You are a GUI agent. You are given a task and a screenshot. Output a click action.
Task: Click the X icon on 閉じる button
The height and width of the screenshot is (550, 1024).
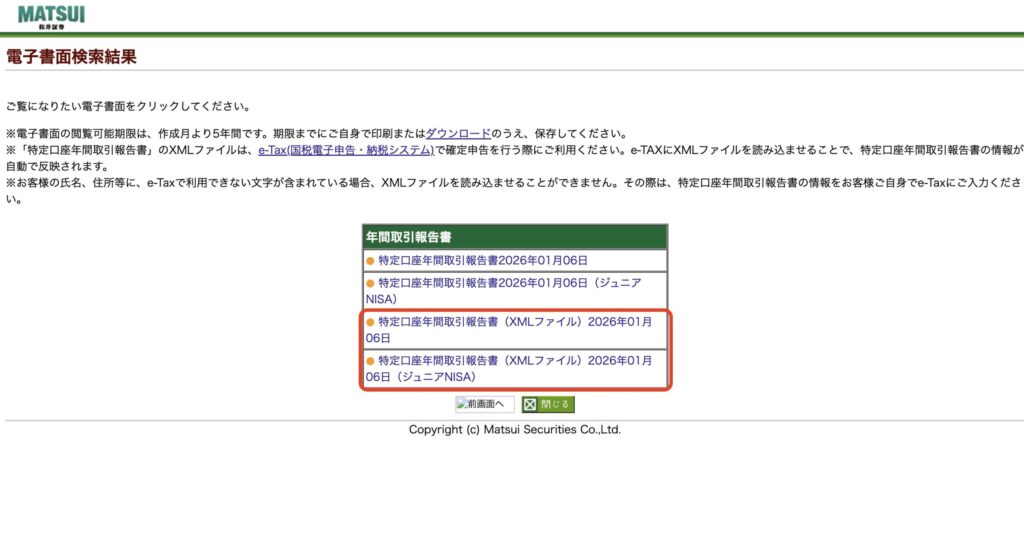coord(530,405)
